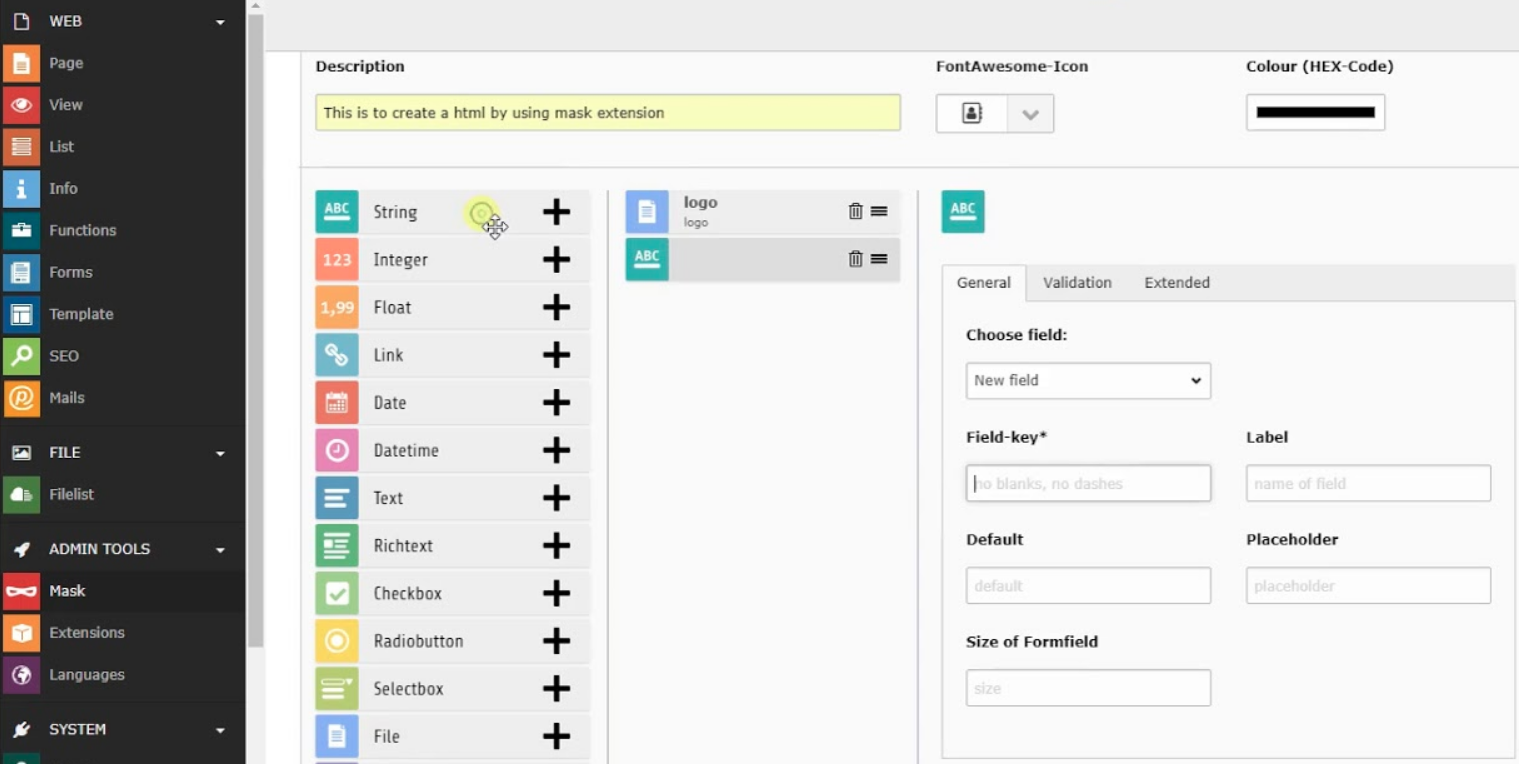This screenshot has height=764, width=1519.
Task: Click the Datetime clock icon
Action: (x=337, y=450)
